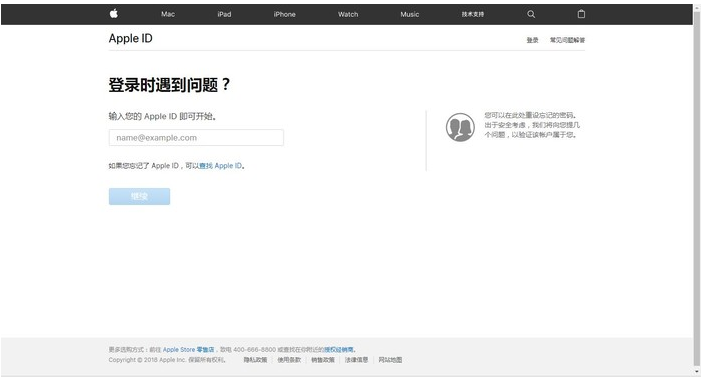Open the 授权经销商 reseller link
The image size is (705, 377).
tap(339, 350)
